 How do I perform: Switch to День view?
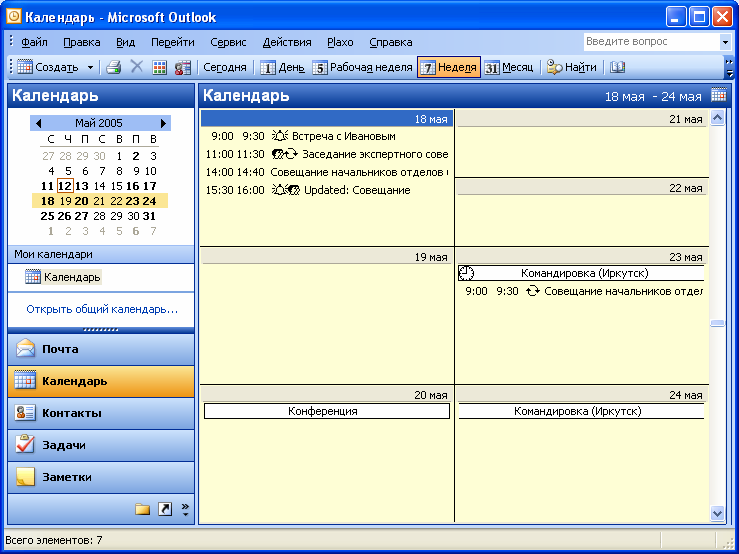(x=282, y=67)
